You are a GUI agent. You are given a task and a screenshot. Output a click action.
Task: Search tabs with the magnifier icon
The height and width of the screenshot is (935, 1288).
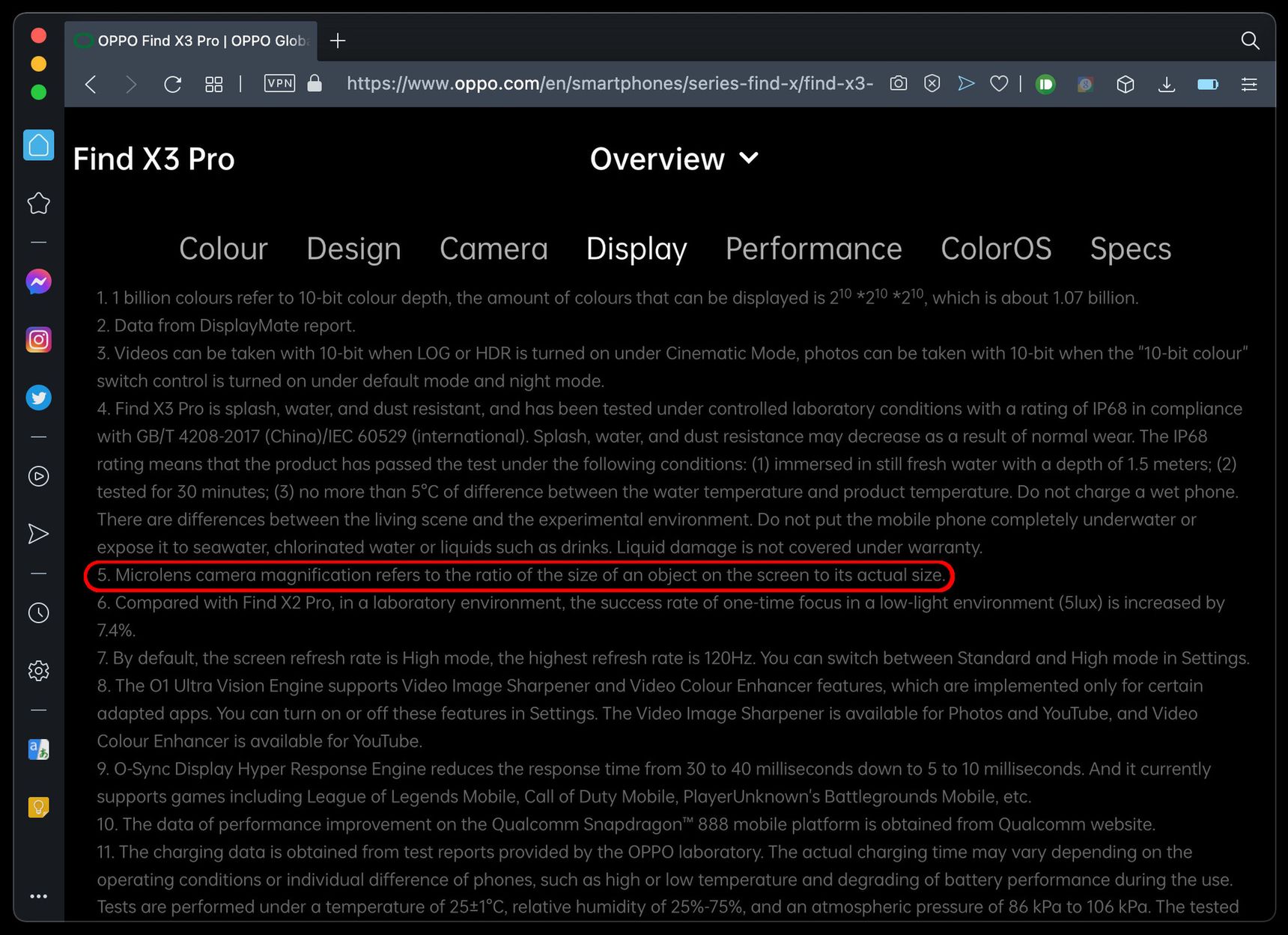tap(1250, 40)
